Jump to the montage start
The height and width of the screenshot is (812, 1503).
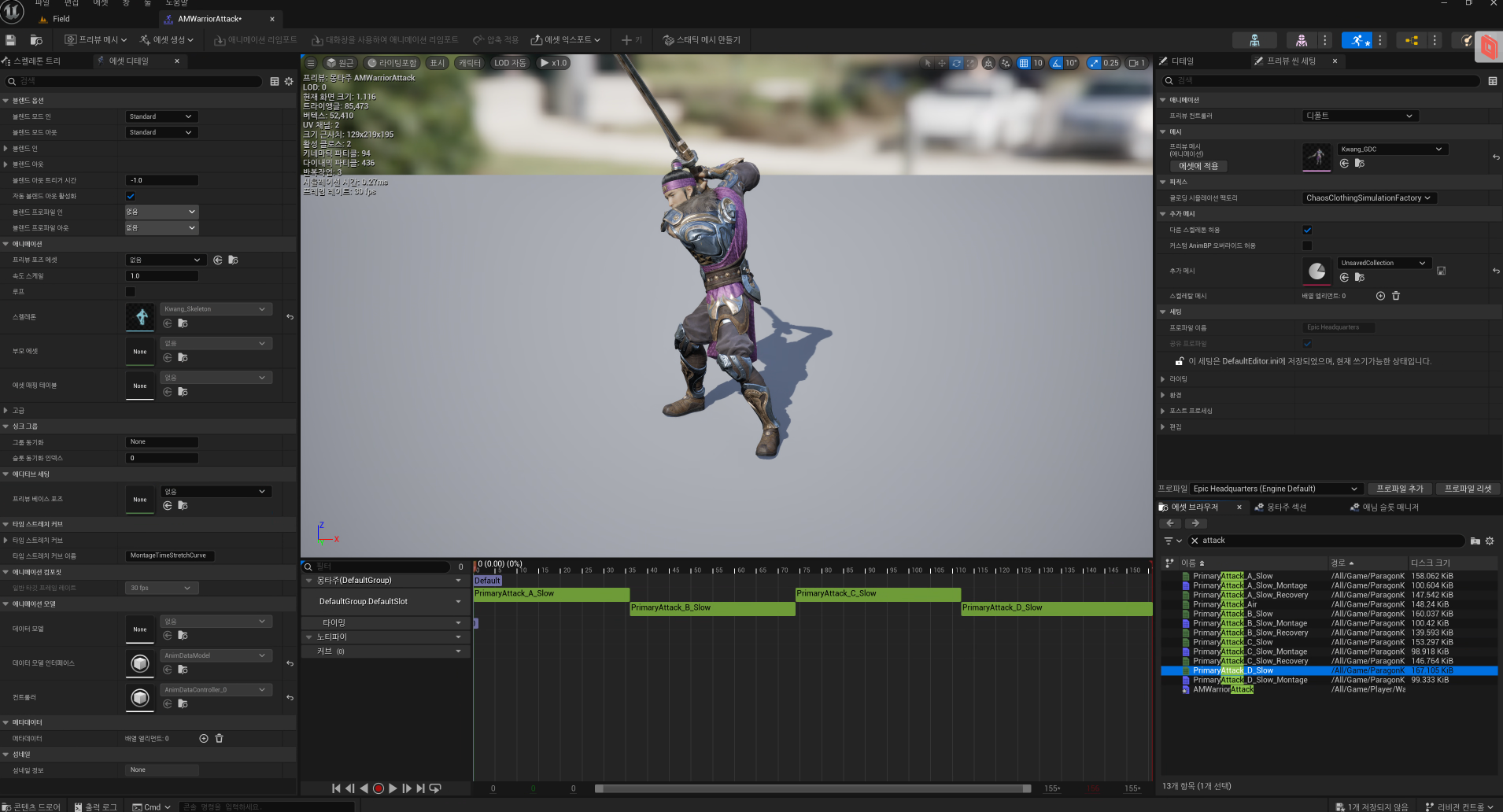tap(336, 788)
